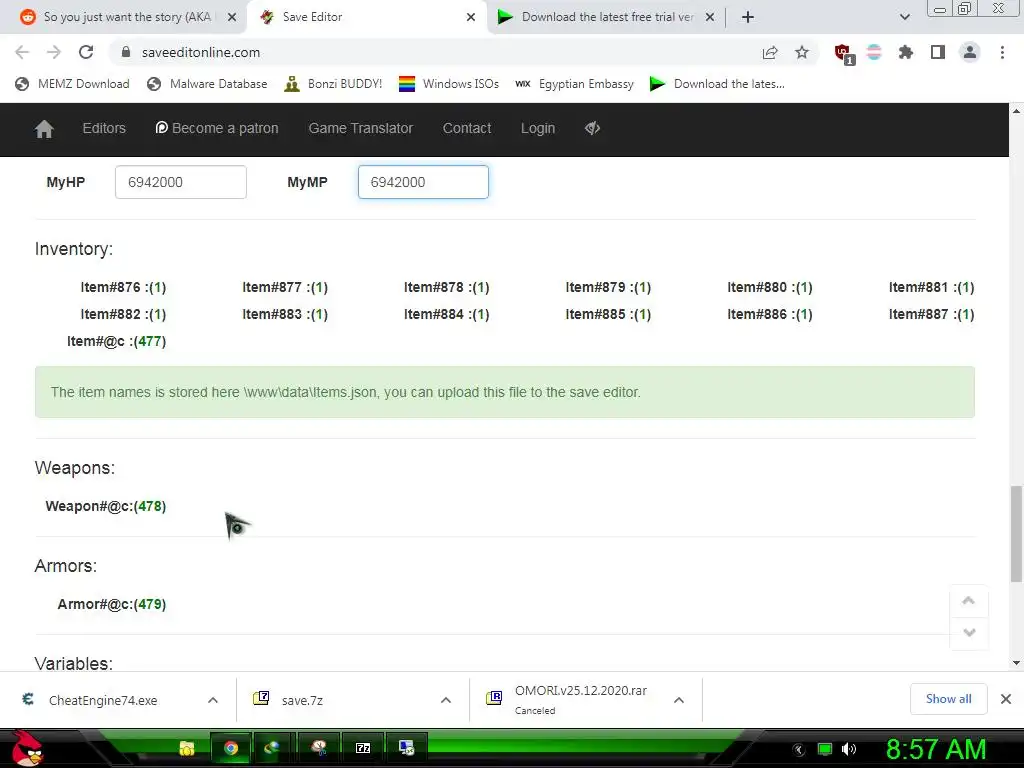Edit quantity of Item#887
The image size is (1024, 768).
coord(966,315)
